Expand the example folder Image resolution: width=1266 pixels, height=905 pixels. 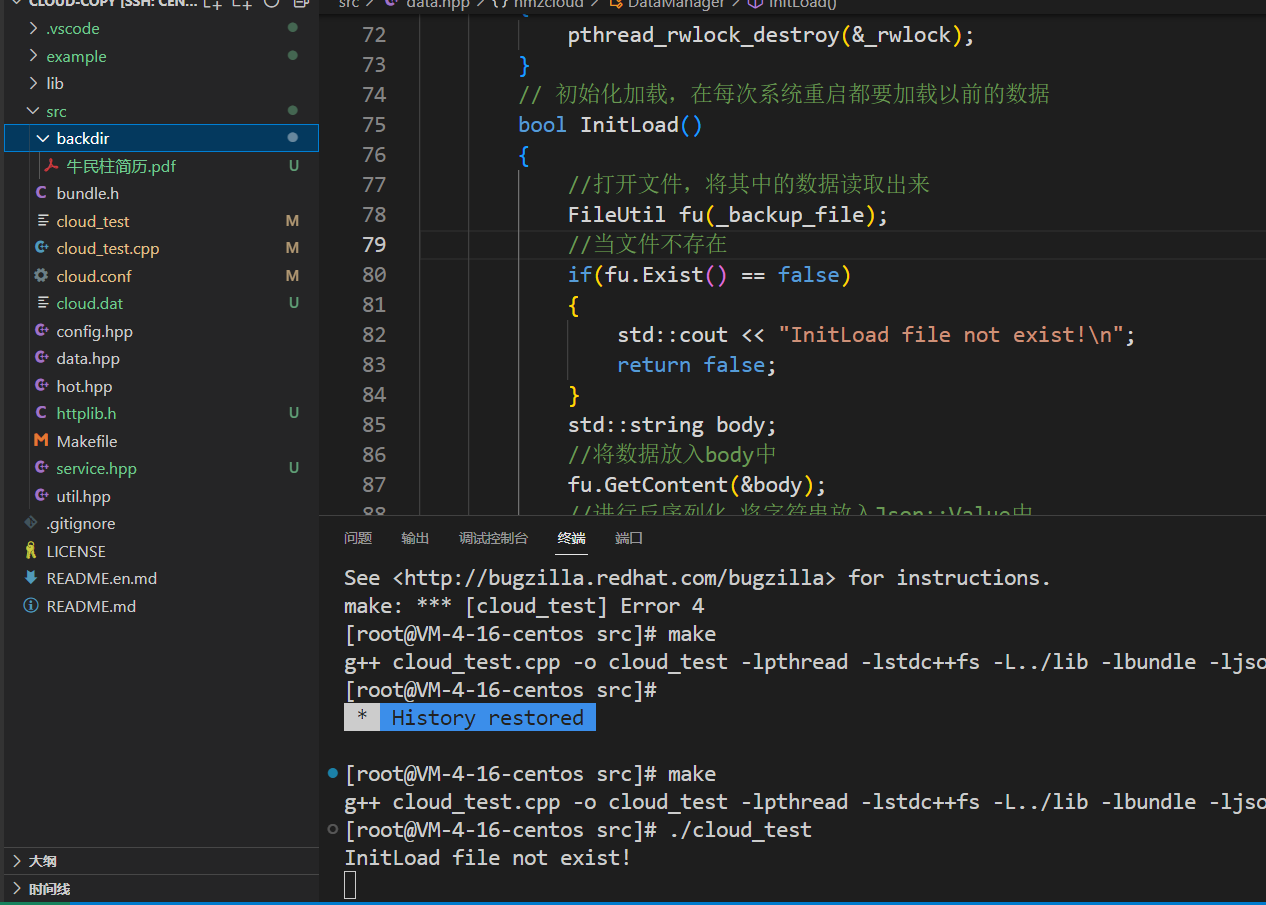(x=35, y=56)
